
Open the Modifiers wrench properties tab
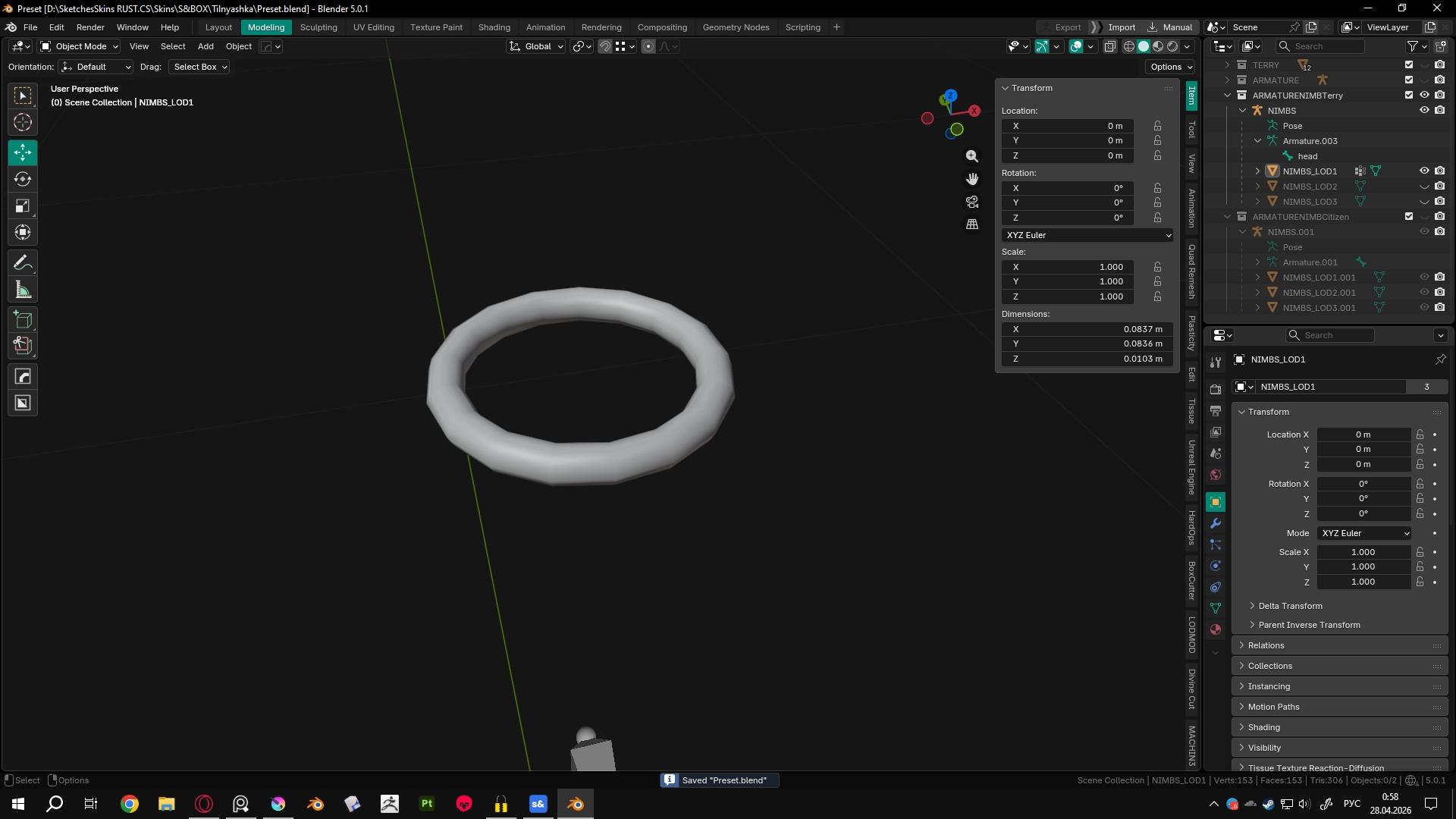[x=1216, y=523]
